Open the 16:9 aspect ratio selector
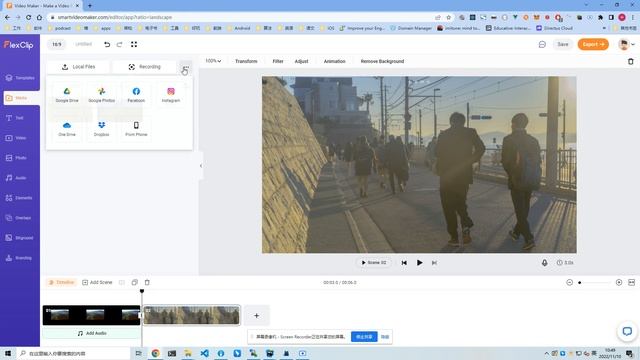This screenshot has height=360, width=640. click(x=57, y=44)
